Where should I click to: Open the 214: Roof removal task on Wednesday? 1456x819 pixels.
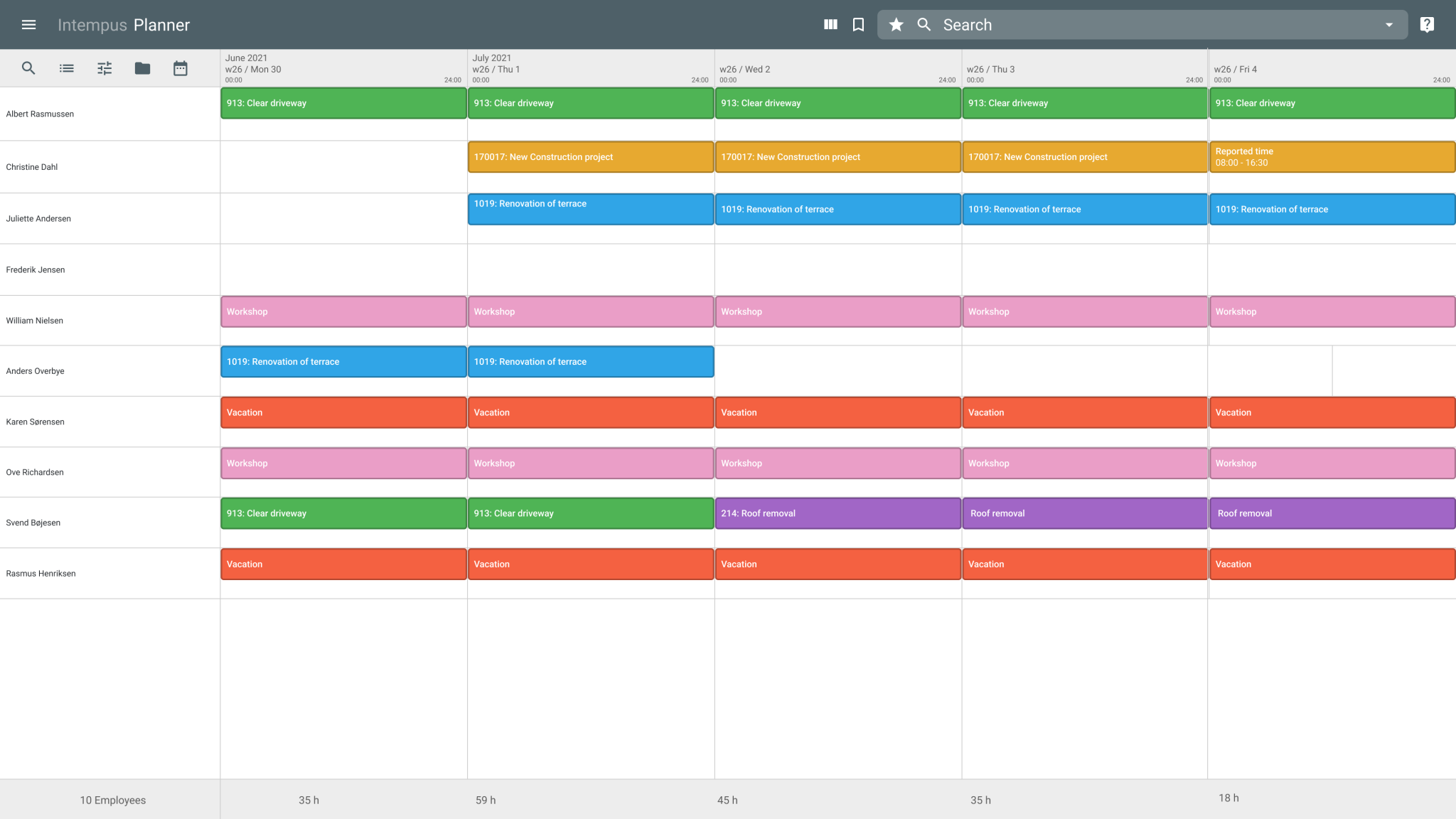pyautogui.click(x=837, y=513)
